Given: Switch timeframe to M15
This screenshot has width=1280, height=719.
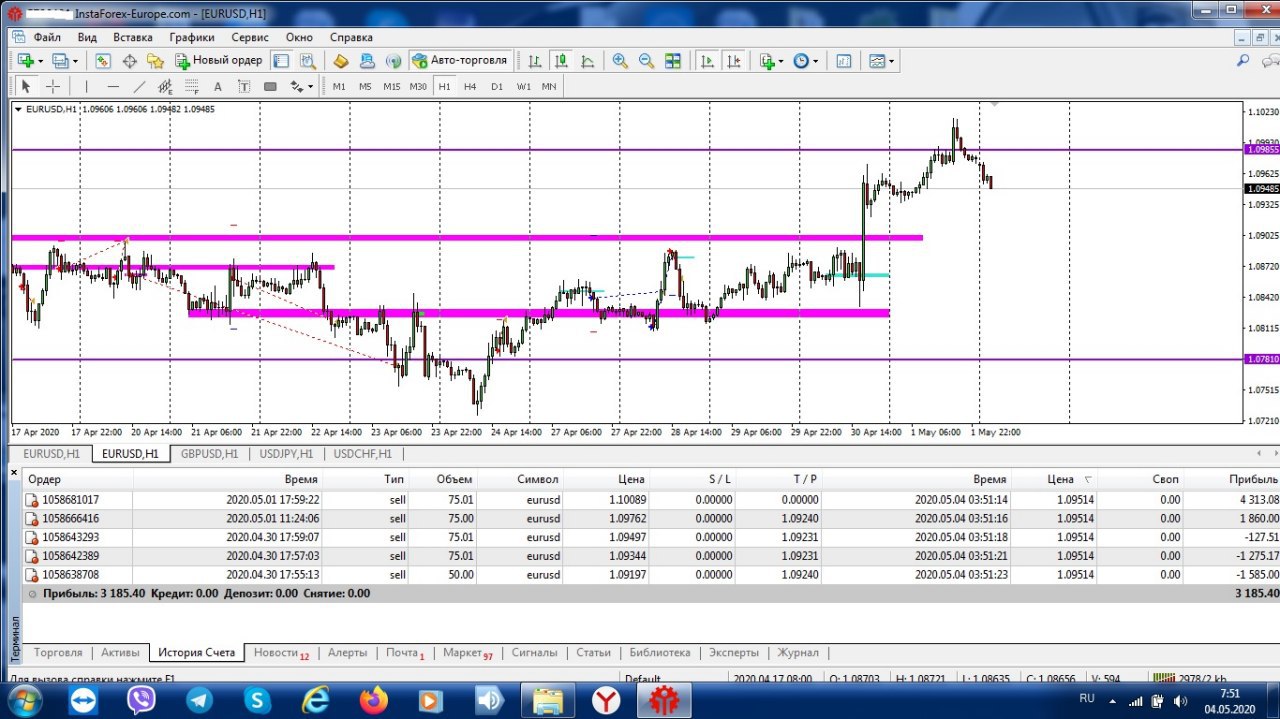Looking at the screenshot, I should [x=391, y=86].
